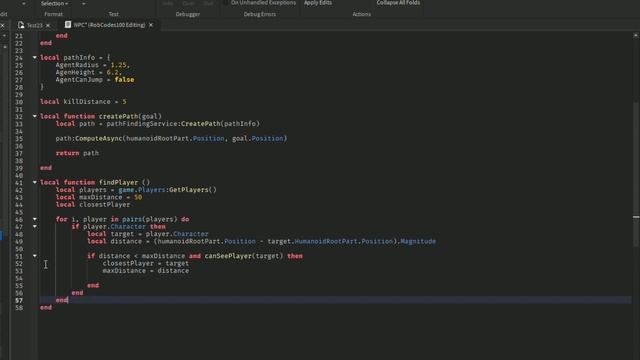Click the scroll up arrow of the editor
The height and width of the screenshot is (360, 640).
pyautogui.click(x=636, y=36)
